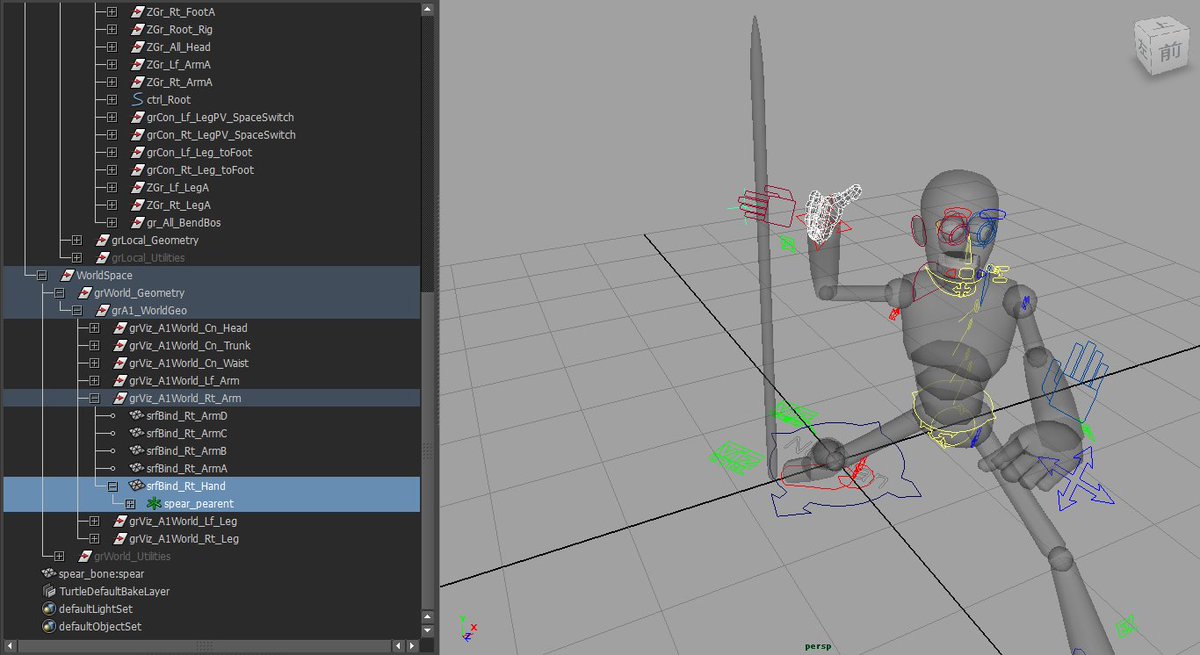This screenshot has height=655, width=1200.
Task: Click the grCon_Lf_LegPV_SpaceSwitch node icon
Action: (x=138, y=117)
